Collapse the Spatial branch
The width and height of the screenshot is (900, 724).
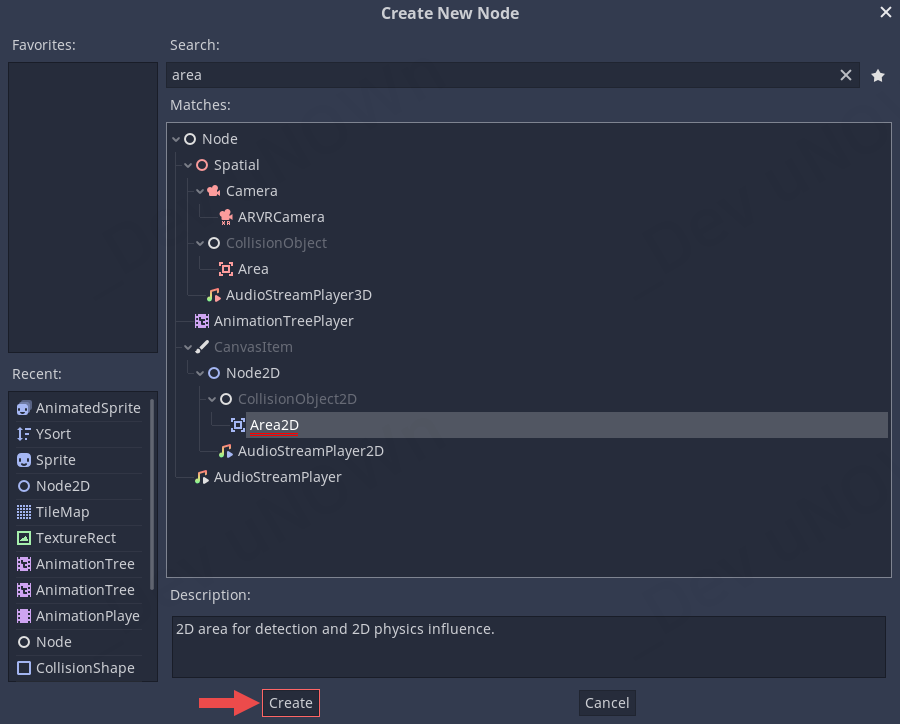pos(188,165)
